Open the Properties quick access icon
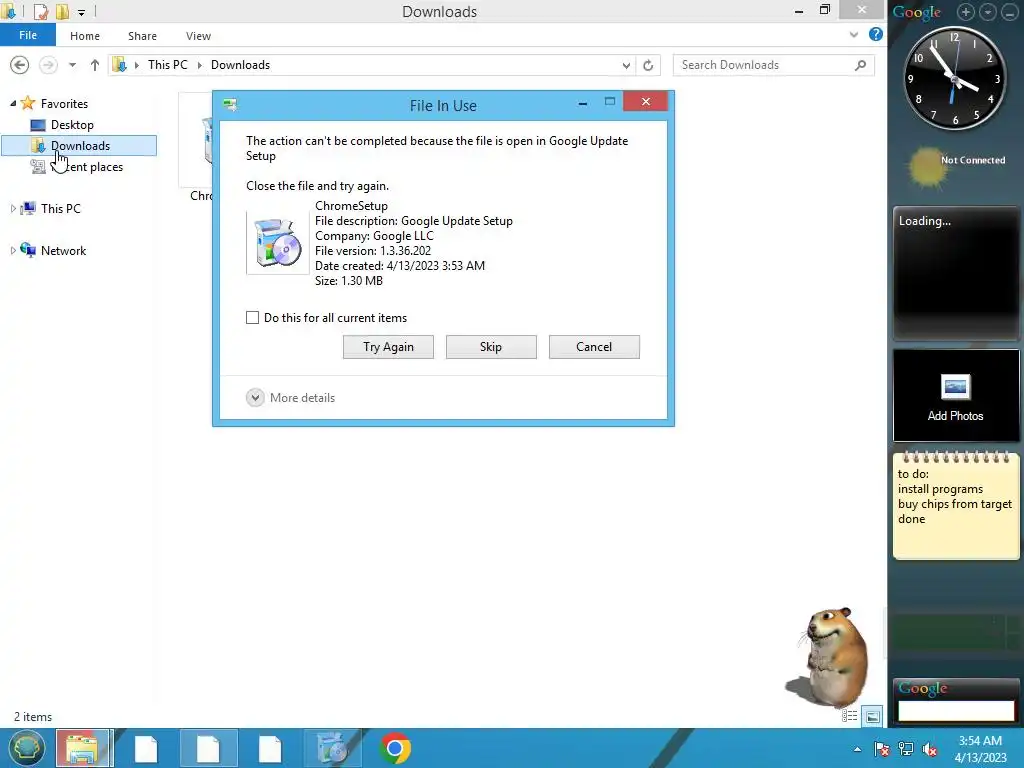 (41, 11)
